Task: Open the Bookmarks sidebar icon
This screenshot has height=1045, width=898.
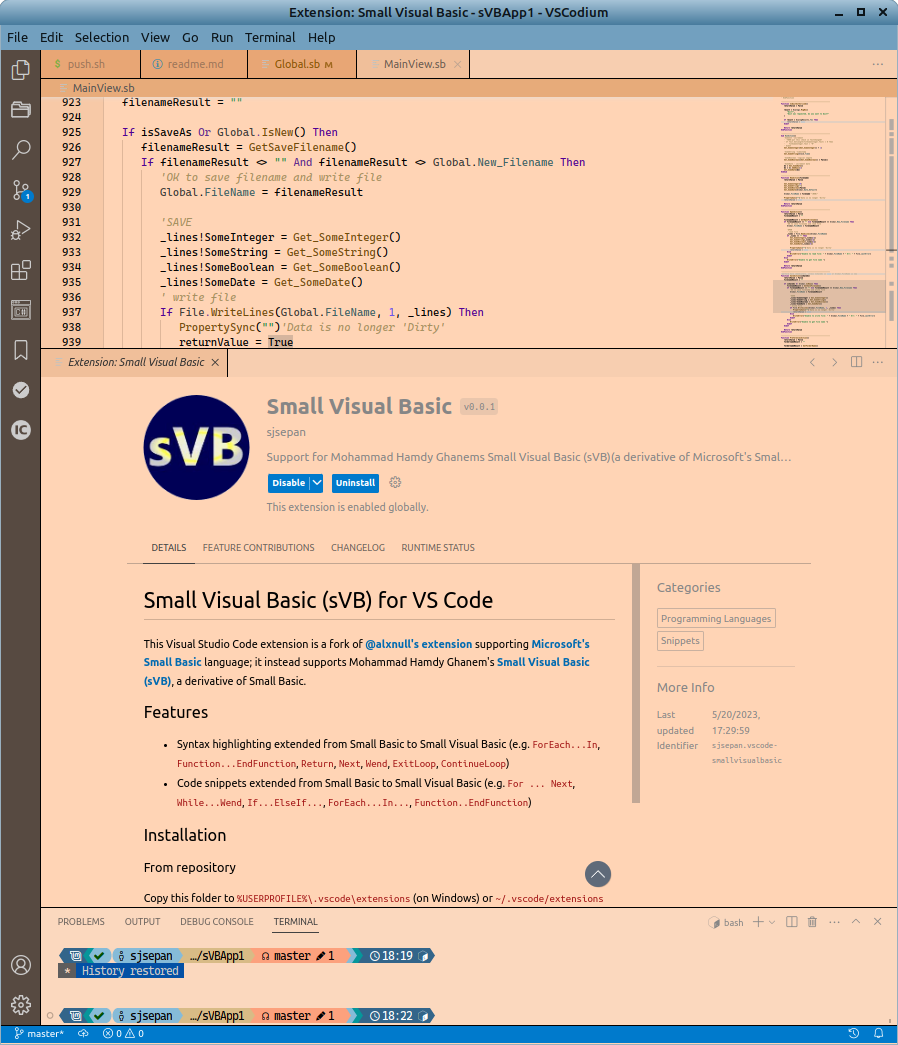Action: click(20, 350)
